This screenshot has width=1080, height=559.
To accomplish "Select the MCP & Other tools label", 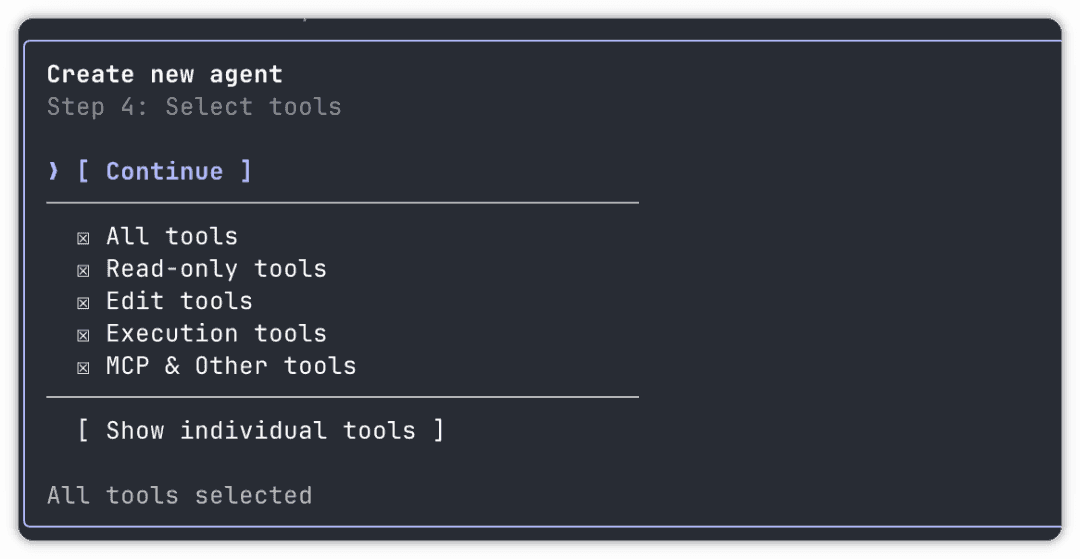I will [x=231, y=366].
